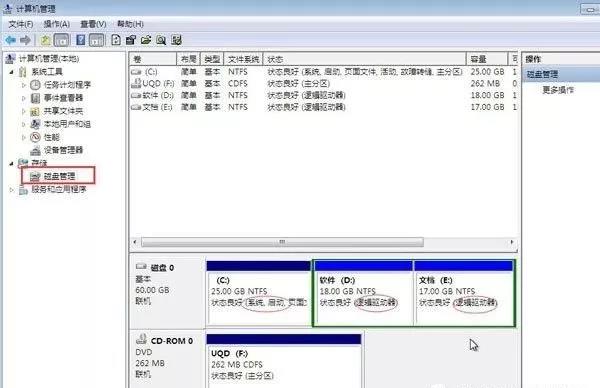Select the UQD (F:) block on CD-ROM 0
This screenshot has width=600, height=388.
point(284,361)
